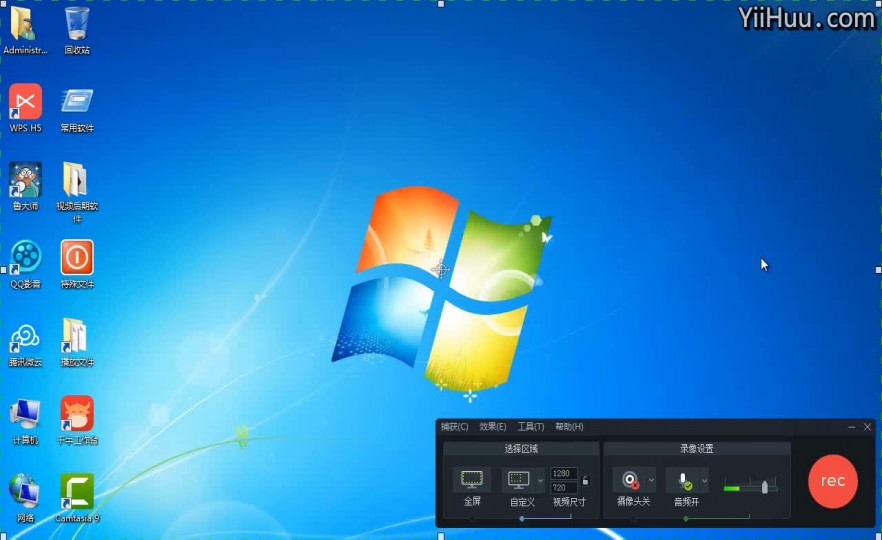The height and width of the screenshot is (540, 882).
Task: Click the width field showing 1280
Action: [x=564, y=473]
